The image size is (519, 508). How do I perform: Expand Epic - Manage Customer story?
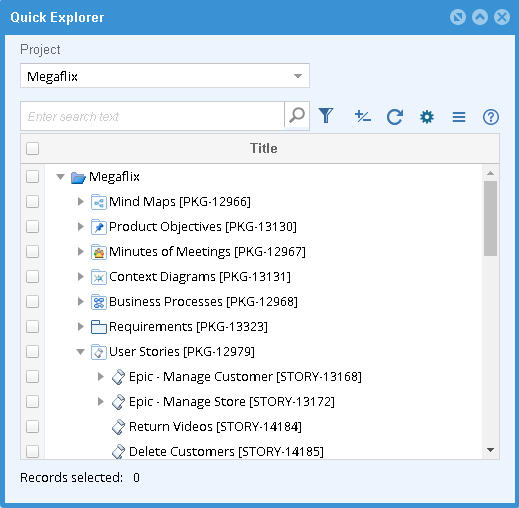tap(100, 376)
